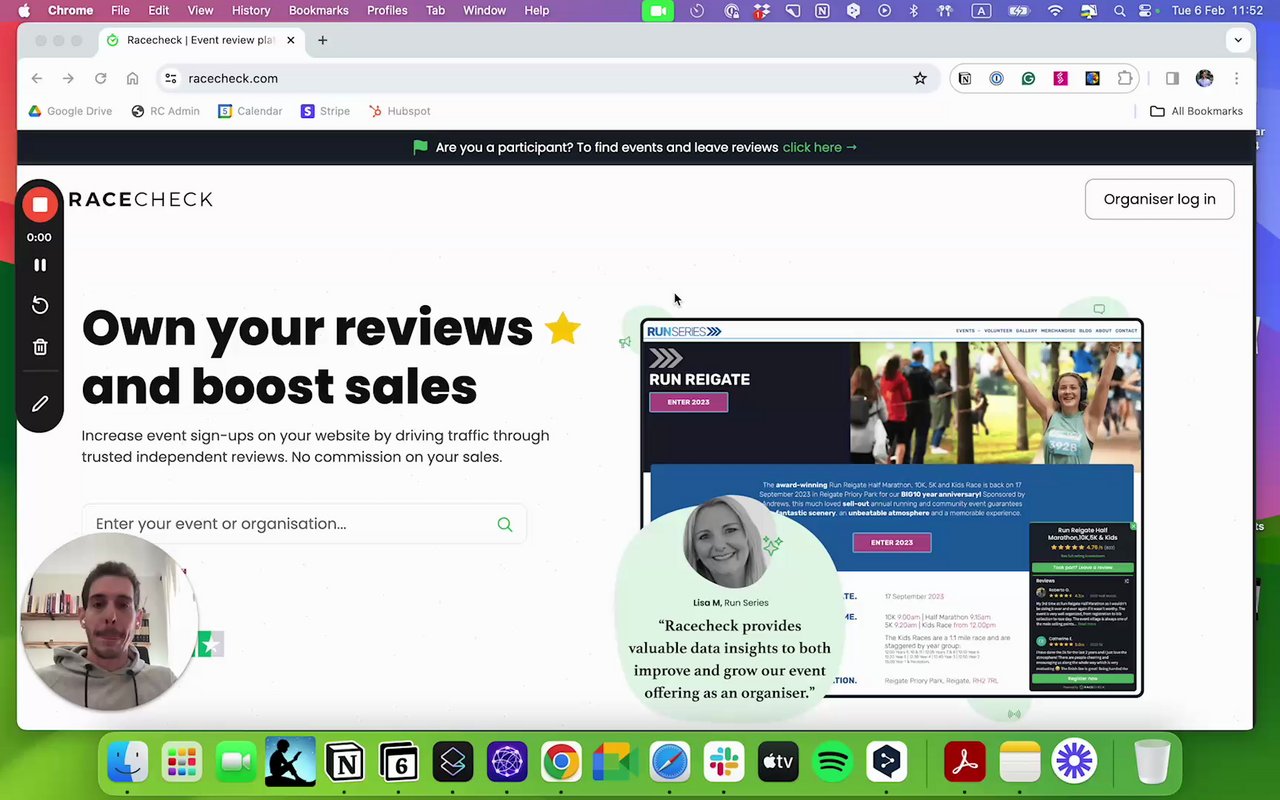Image resolution: width=1280 pixels, height=800 pixels.
Task: Open the Help menu
Action: tap(537, 10)
